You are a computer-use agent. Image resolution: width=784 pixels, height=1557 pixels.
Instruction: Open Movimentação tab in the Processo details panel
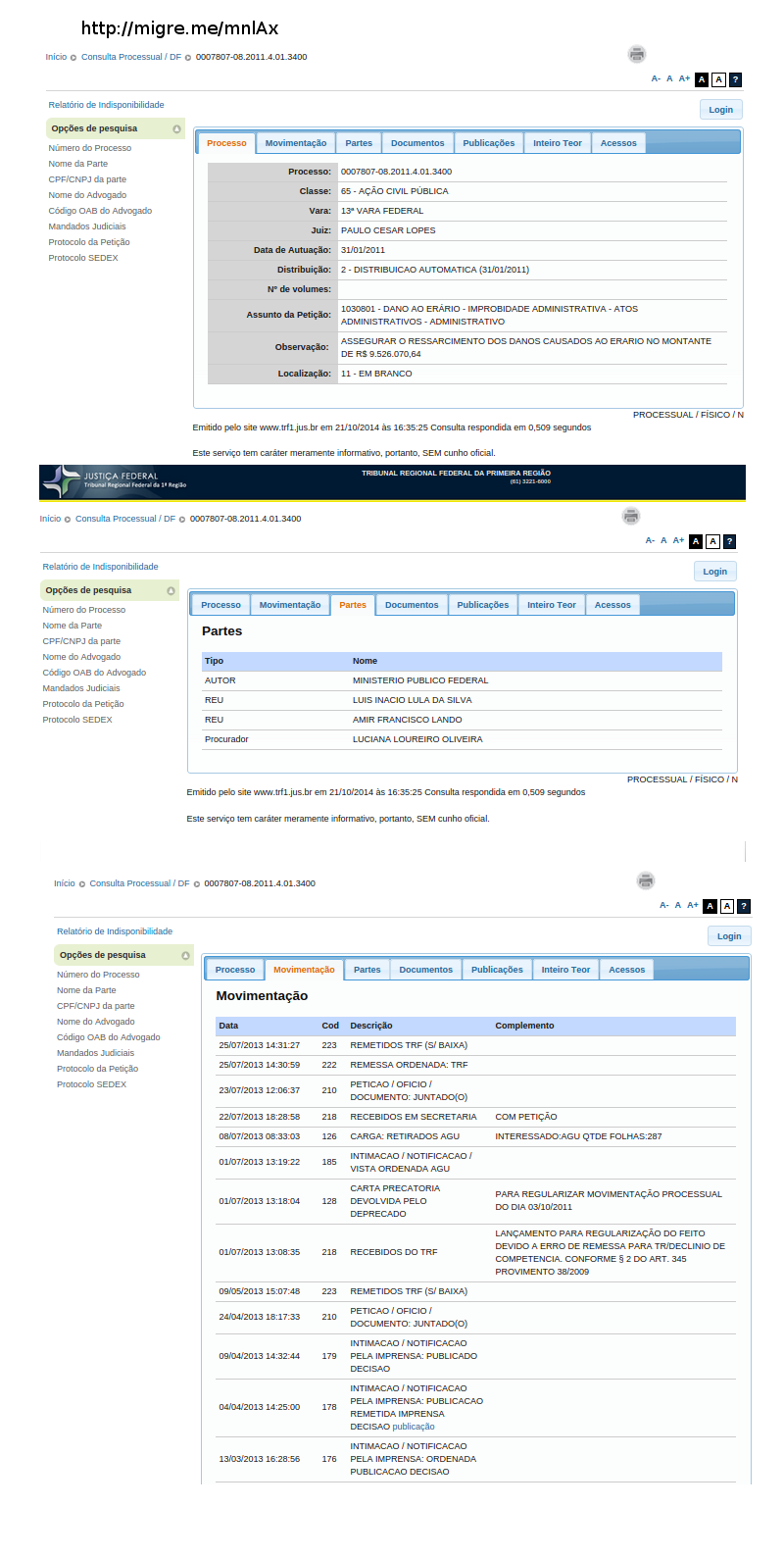296,143
